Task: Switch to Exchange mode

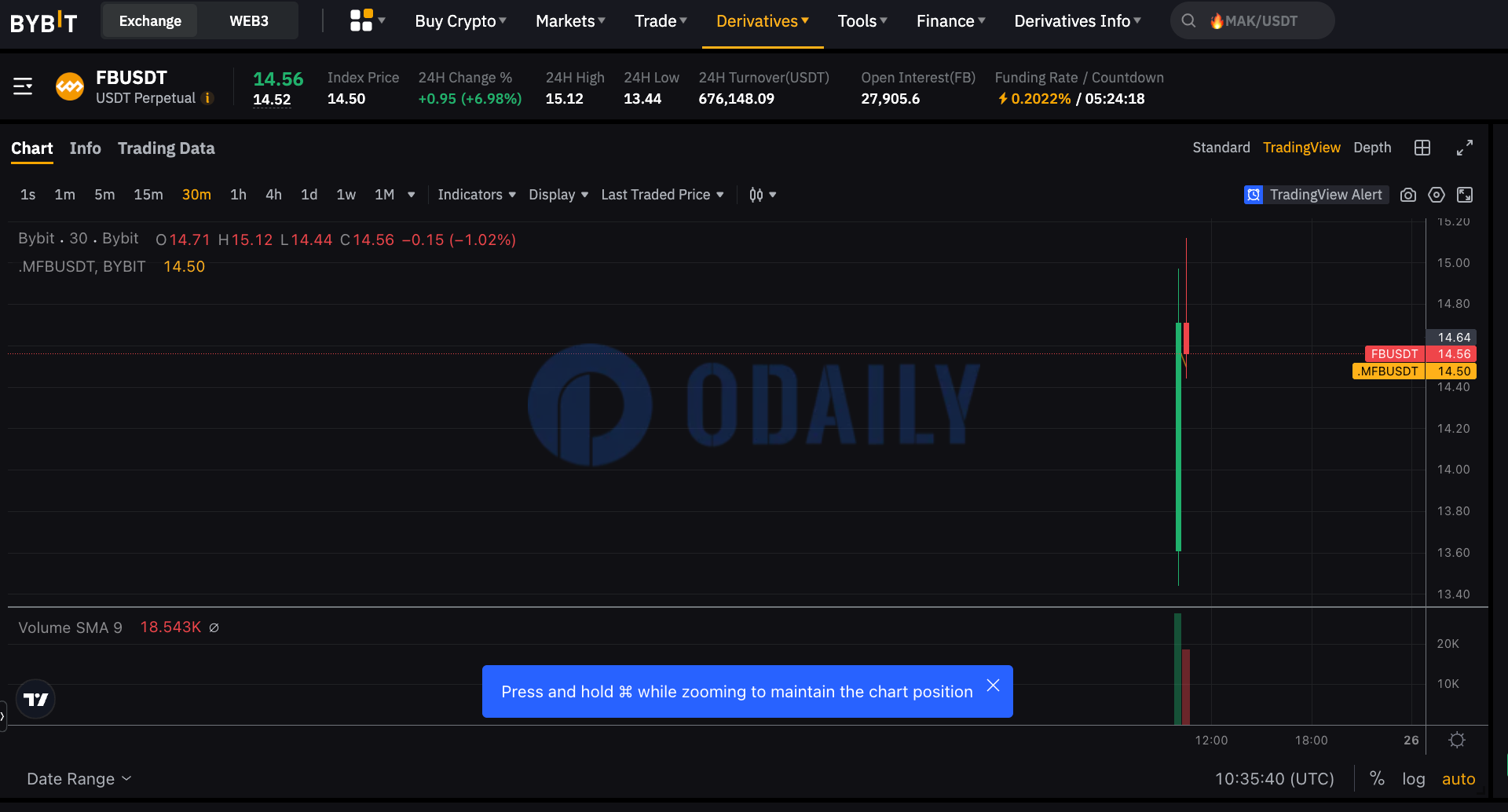Action: click(150, 21)
